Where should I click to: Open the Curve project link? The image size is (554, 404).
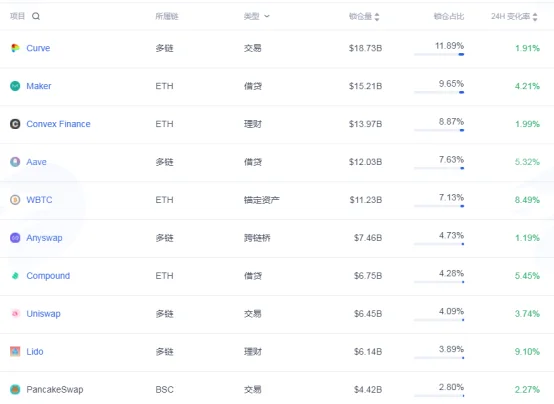[38, 48]
